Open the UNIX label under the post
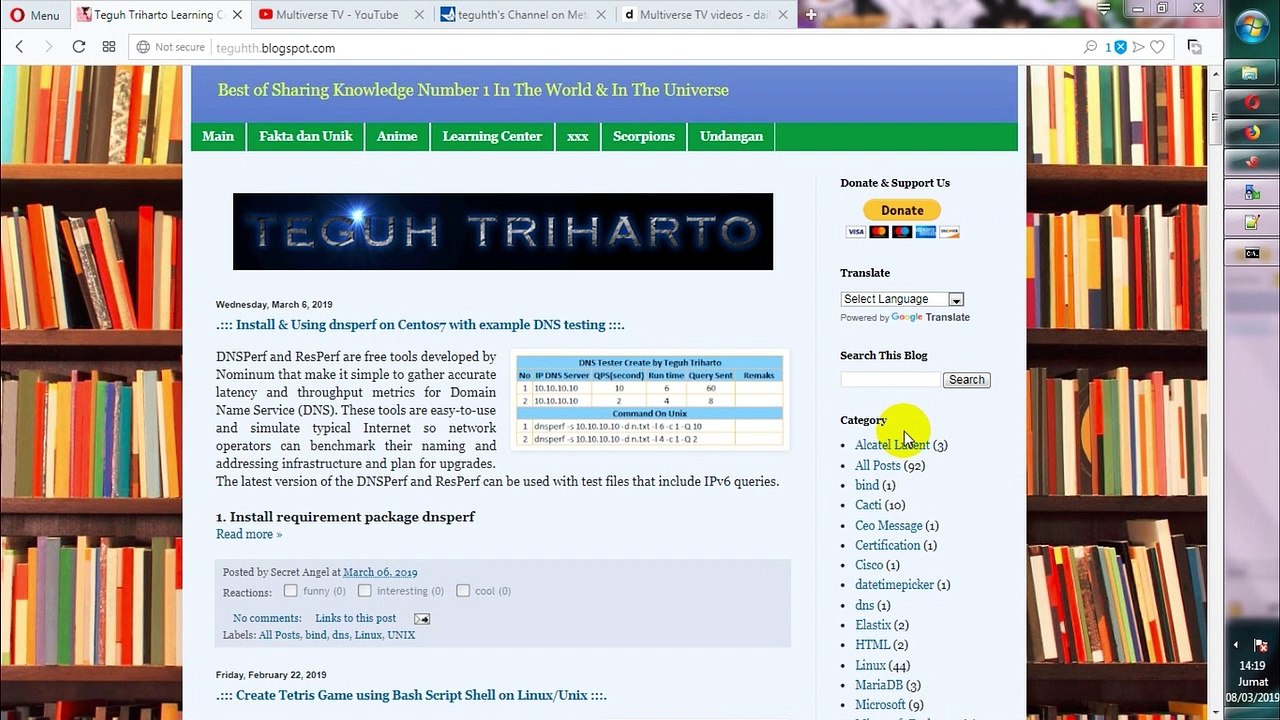This screenshot has height=720, width=1280. click(401, 635)
